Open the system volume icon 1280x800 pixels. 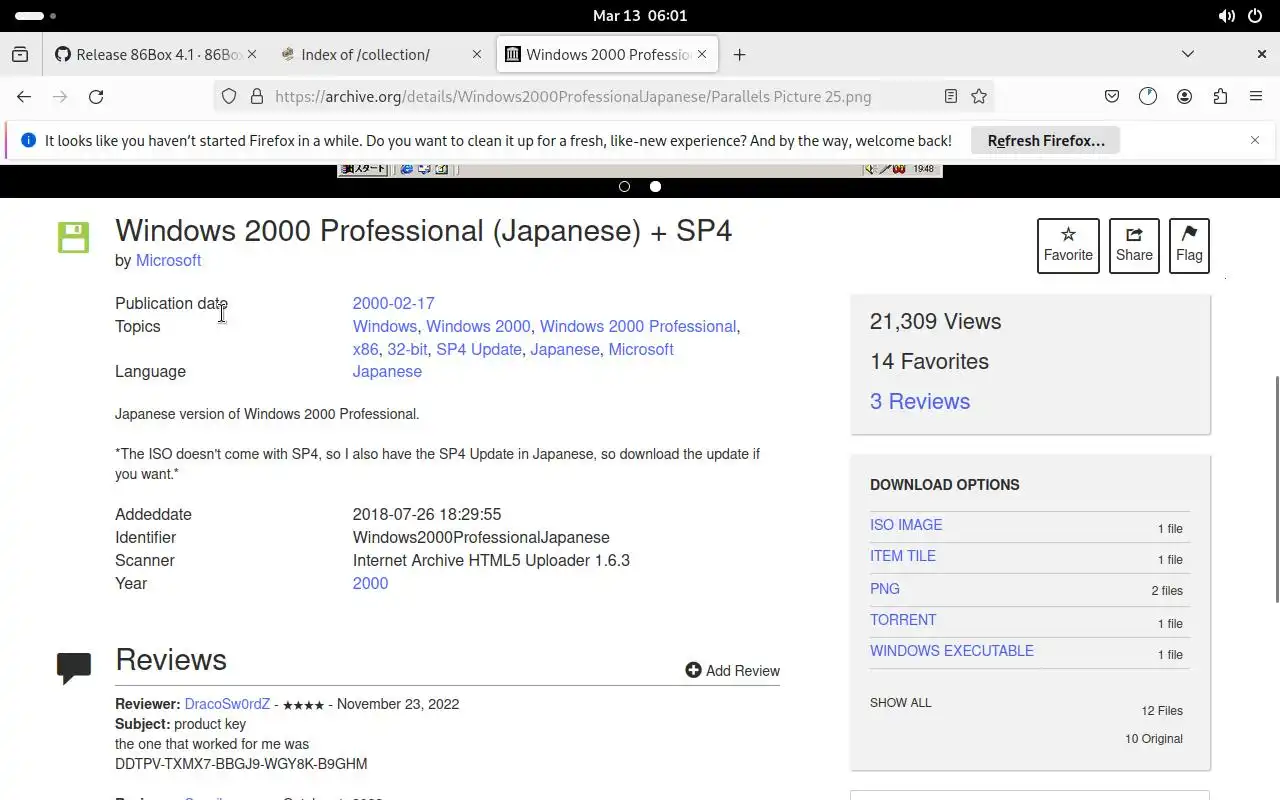click(x=1226, y=16)
